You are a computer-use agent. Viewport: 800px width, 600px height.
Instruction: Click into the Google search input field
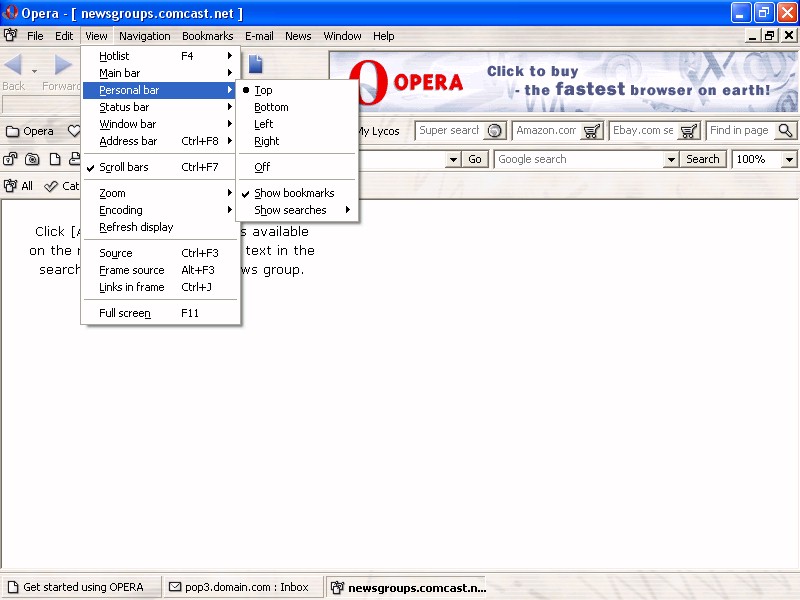[x=578, y=159]
